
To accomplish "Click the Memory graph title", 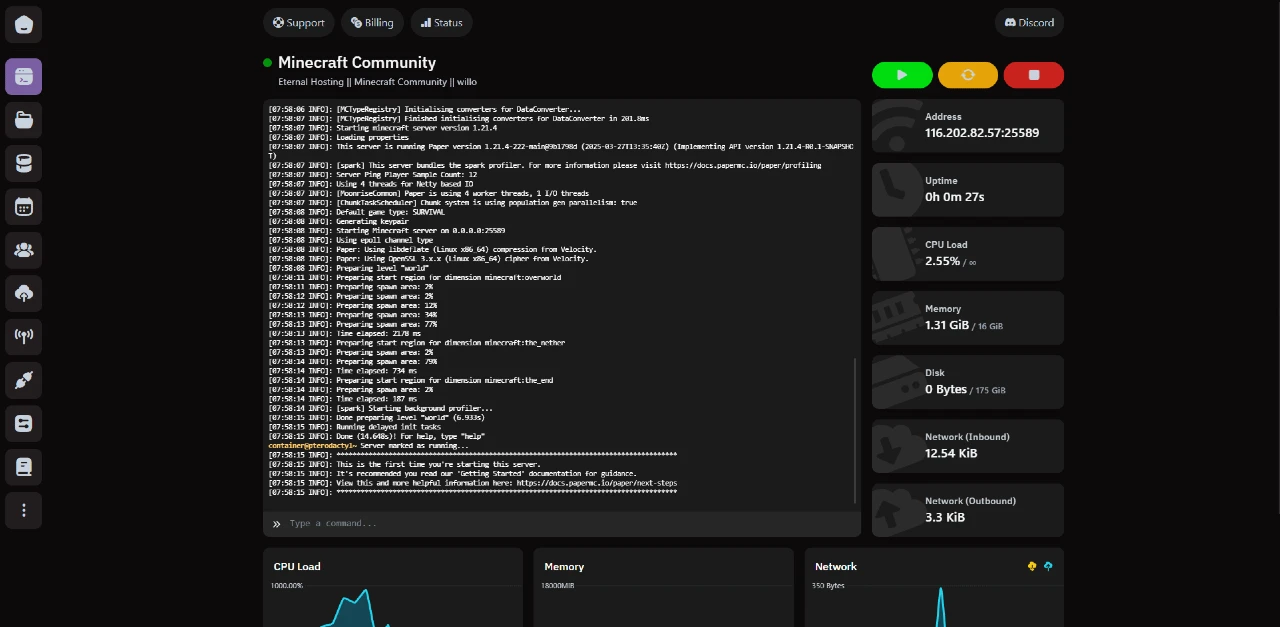I will click(564, 566).
